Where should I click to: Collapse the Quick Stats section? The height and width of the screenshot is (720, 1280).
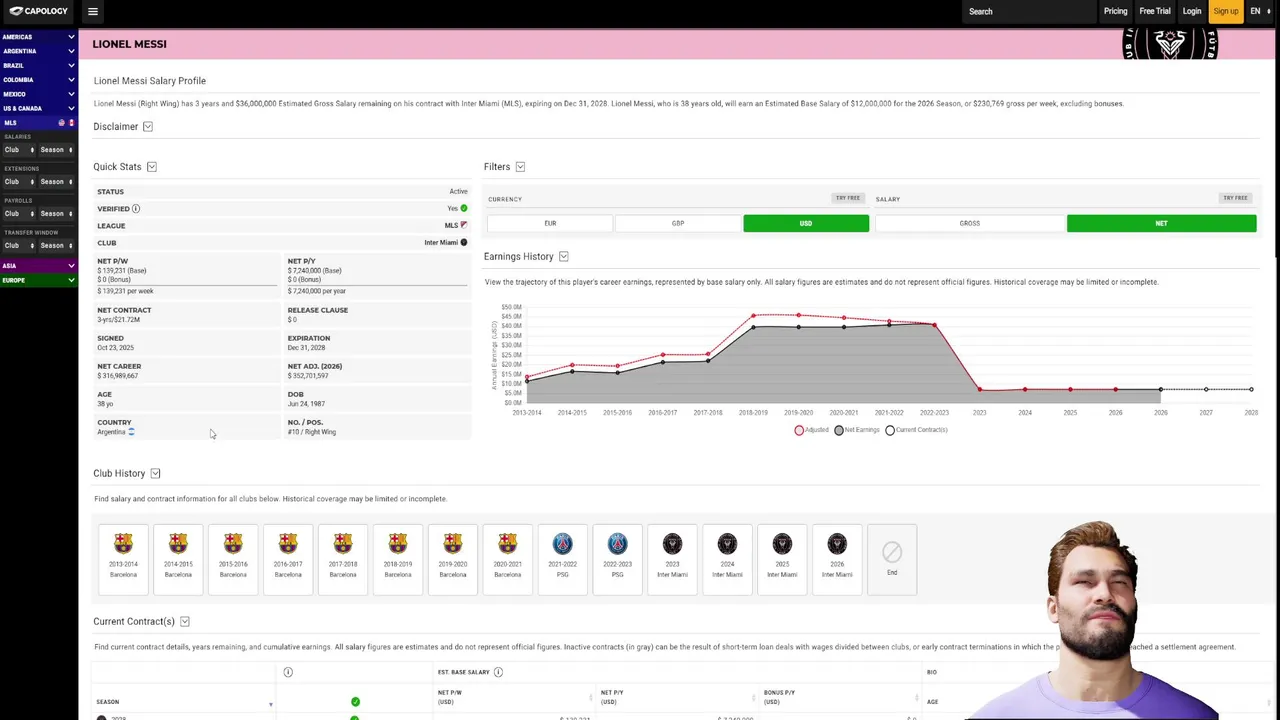point(152,167)
